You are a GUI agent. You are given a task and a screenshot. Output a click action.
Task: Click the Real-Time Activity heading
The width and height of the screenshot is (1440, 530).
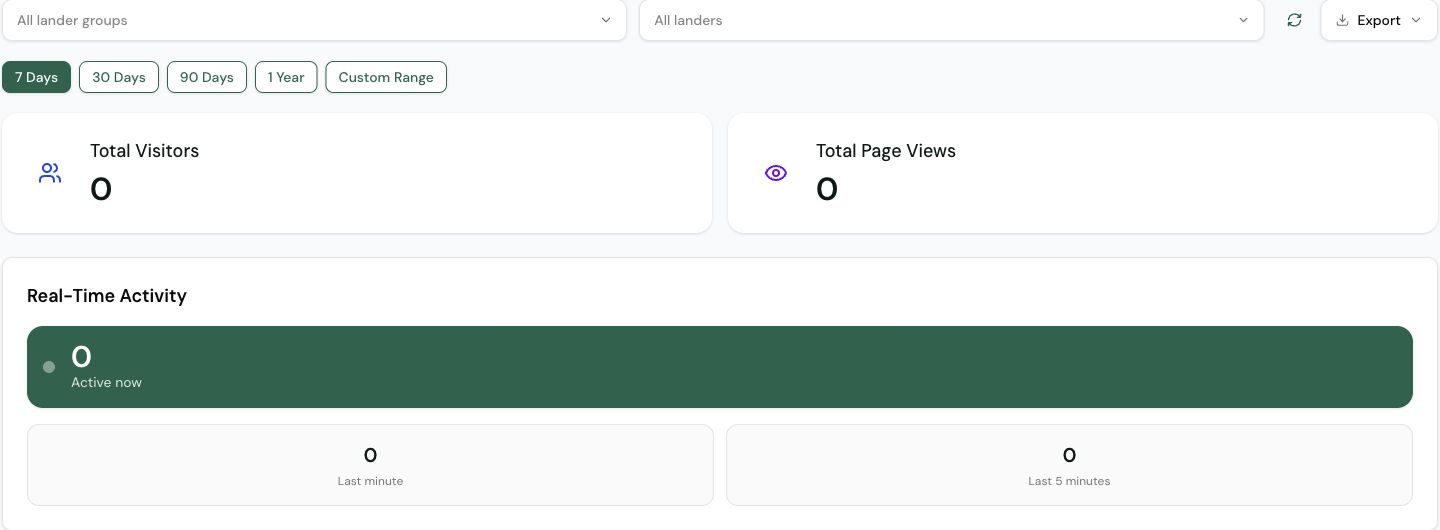(x=107, y=296)
